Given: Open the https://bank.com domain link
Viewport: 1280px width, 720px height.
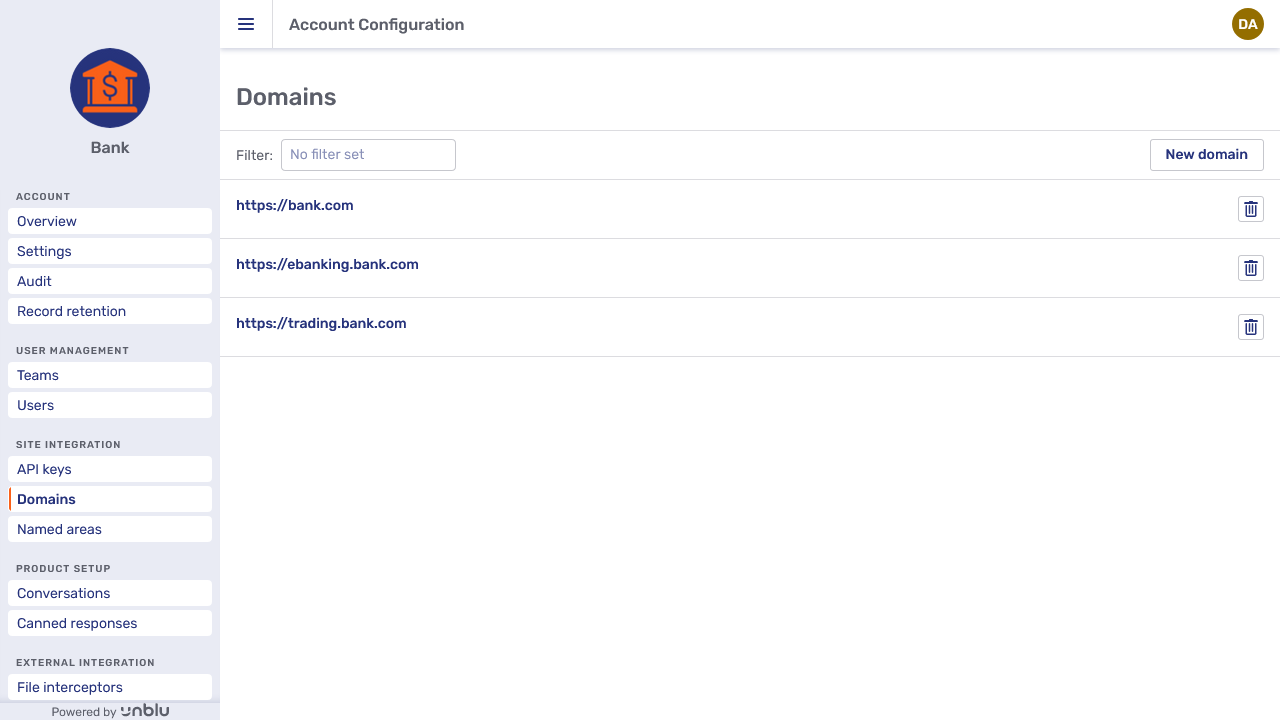Looking at the screenshot, I should pyautogui.click(x=294, y=205).
